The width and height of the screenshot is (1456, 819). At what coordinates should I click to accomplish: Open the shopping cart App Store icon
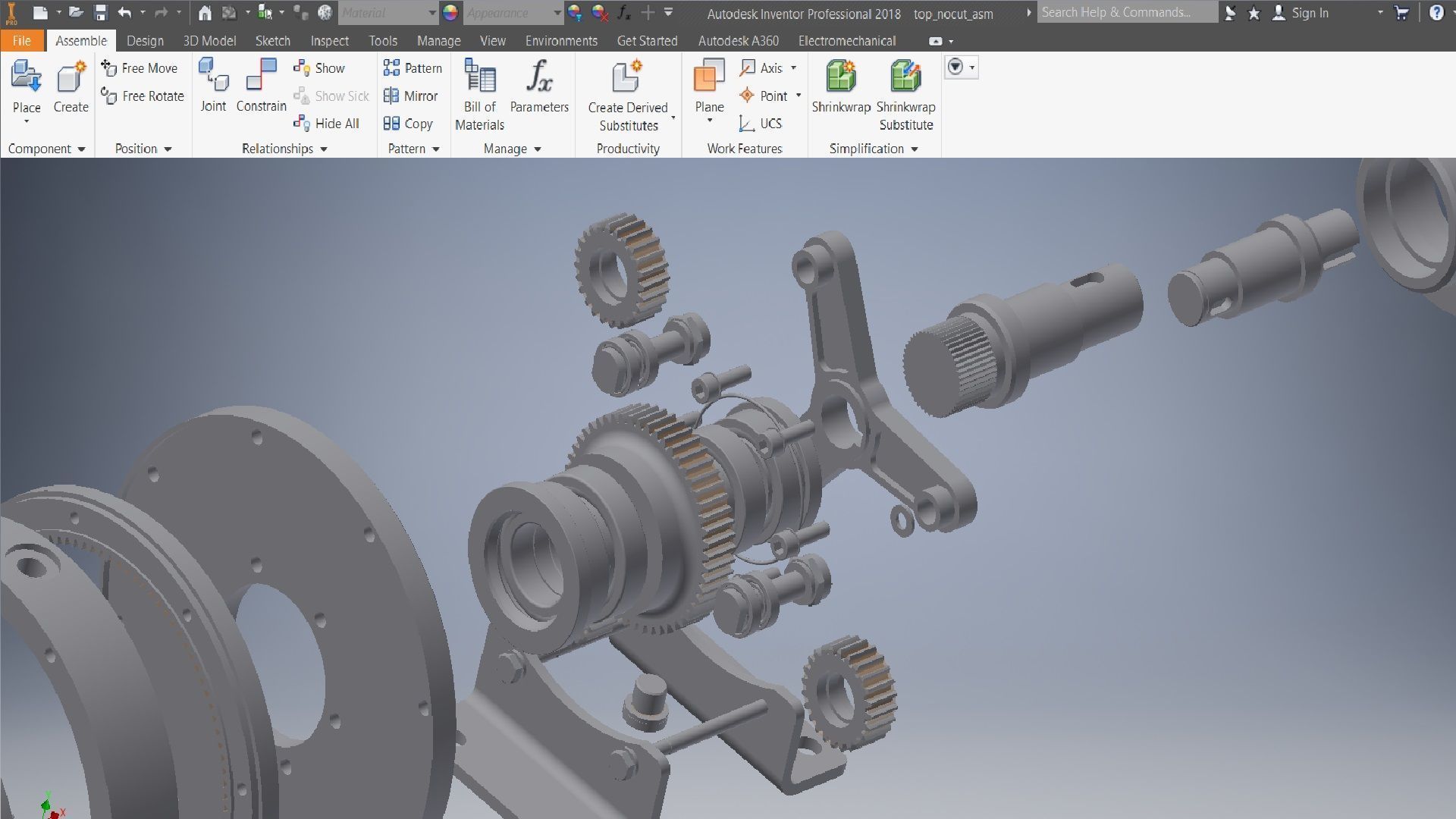(x=1401, y=13)
